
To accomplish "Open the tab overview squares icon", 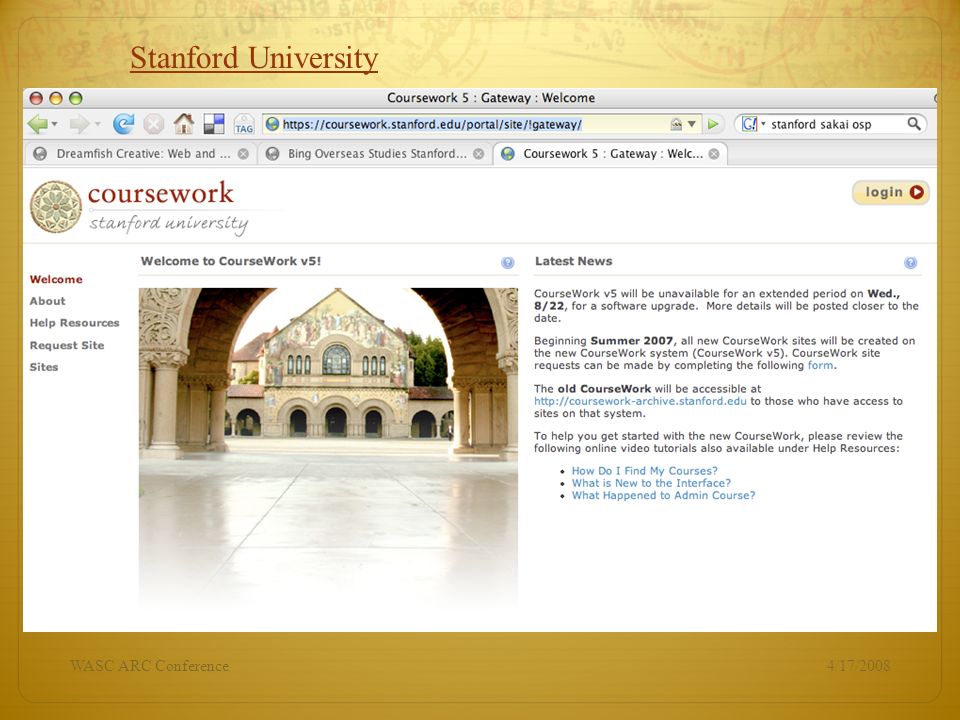I will tap(214, 124).
